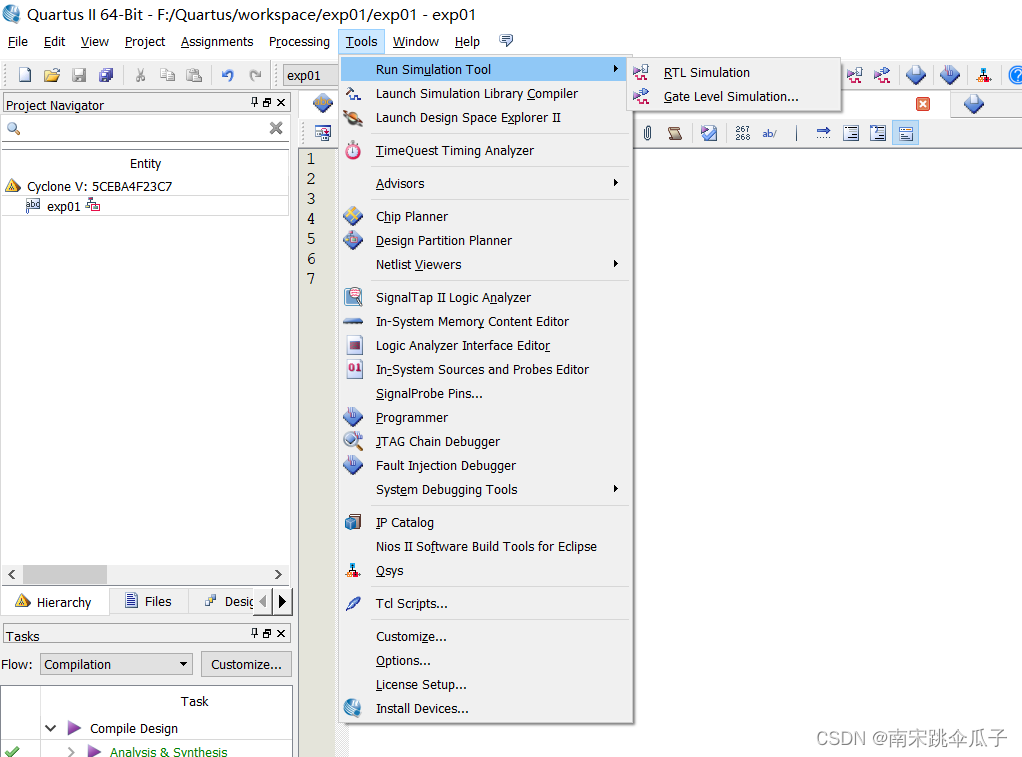Open the exp01 project dropdown in toolbar
Viewport: 1022px width, 757px height.
pos(310,75)
